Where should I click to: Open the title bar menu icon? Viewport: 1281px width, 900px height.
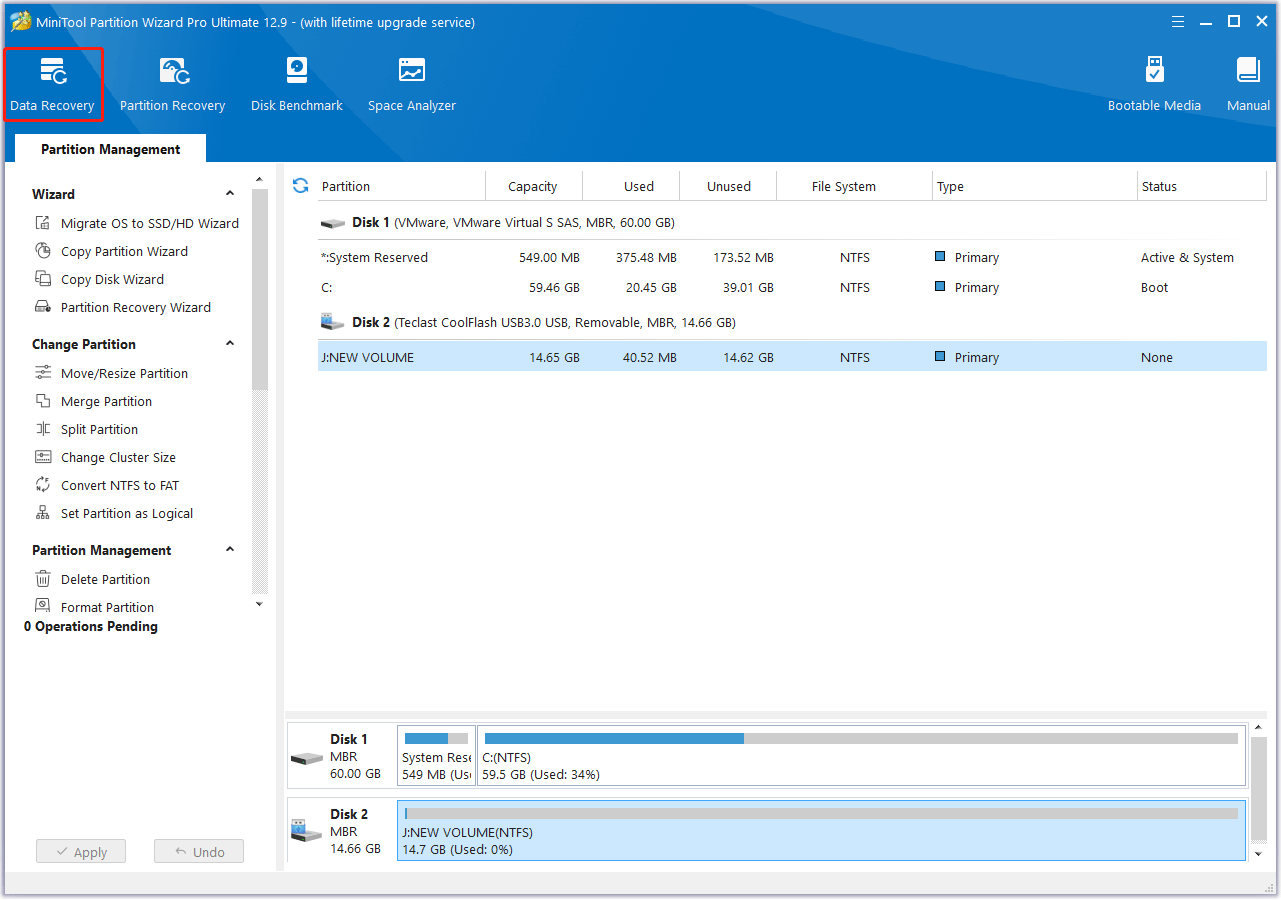[x=1177, y=22]
